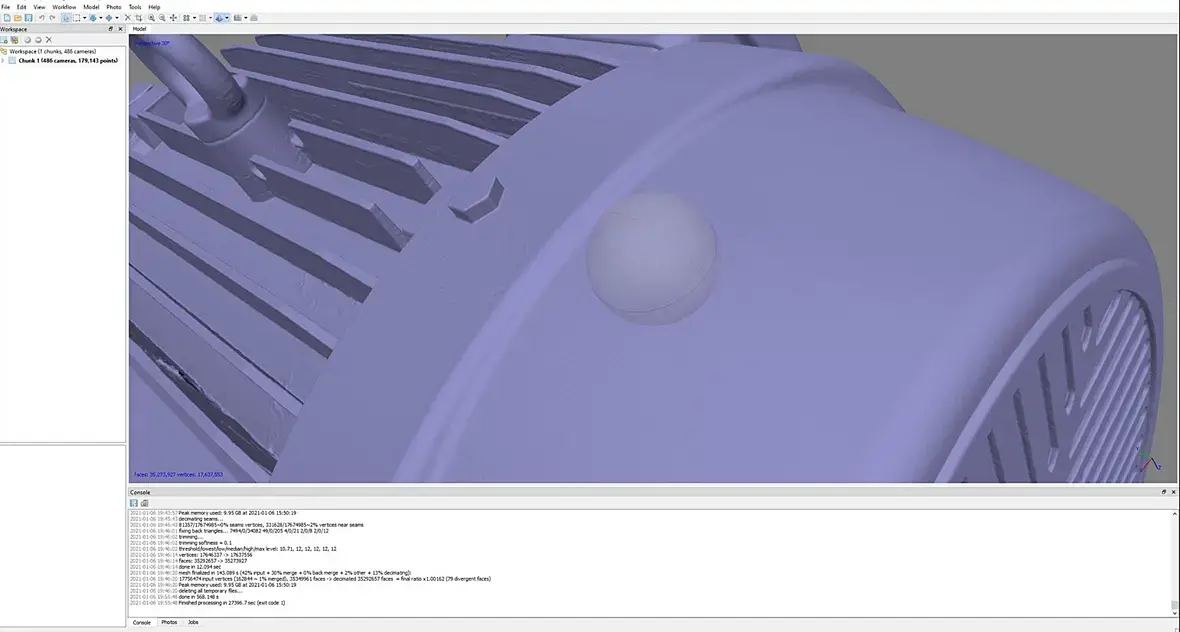Select the Rectangle Selection tool

tap(76, 18)
